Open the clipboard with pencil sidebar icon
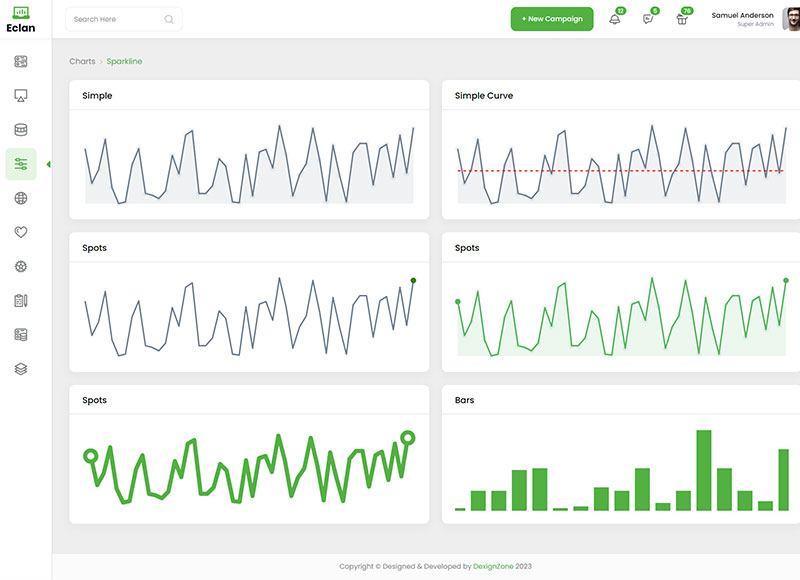This screenshot has width=800, height=580. click(x=21, y=300)
